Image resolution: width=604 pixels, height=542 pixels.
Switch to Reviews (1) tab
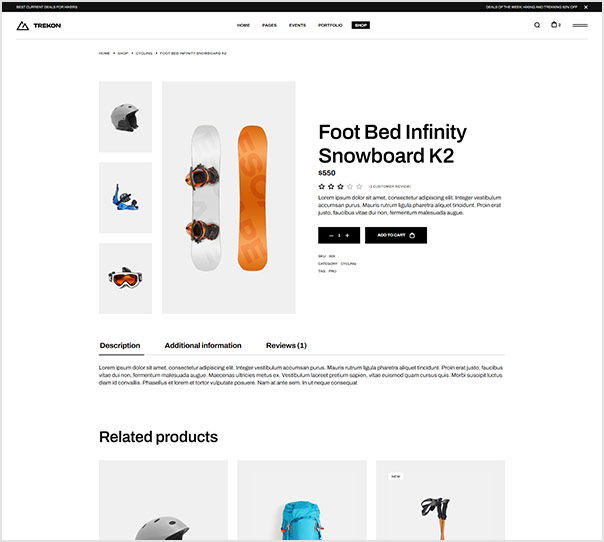[286, 345]
